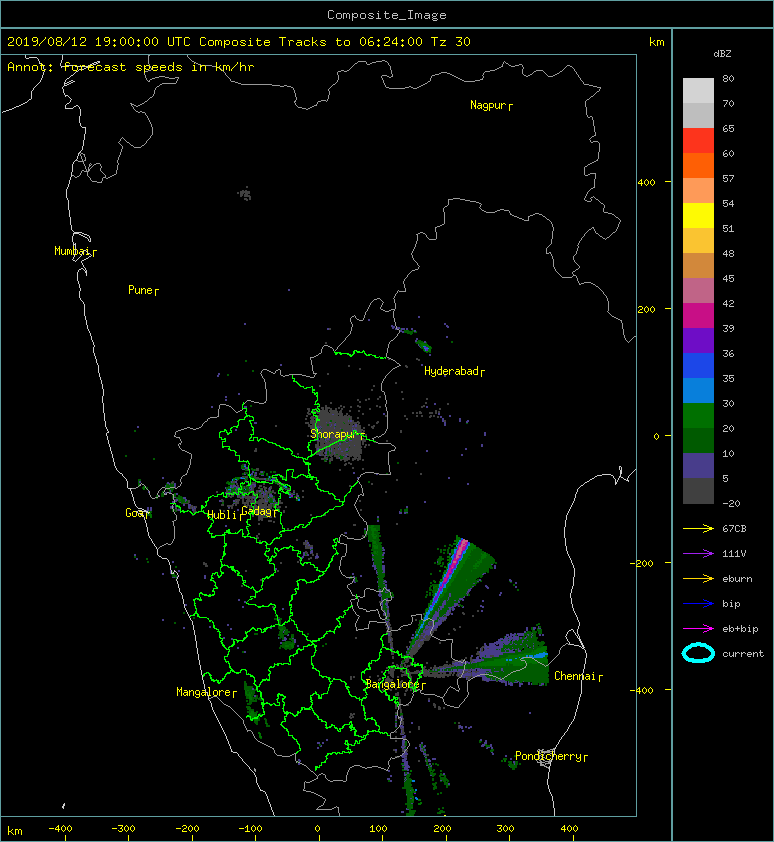Click the 'eburn' legend label
The height and width of the screenshot is (842, 774).
[737, 578]
